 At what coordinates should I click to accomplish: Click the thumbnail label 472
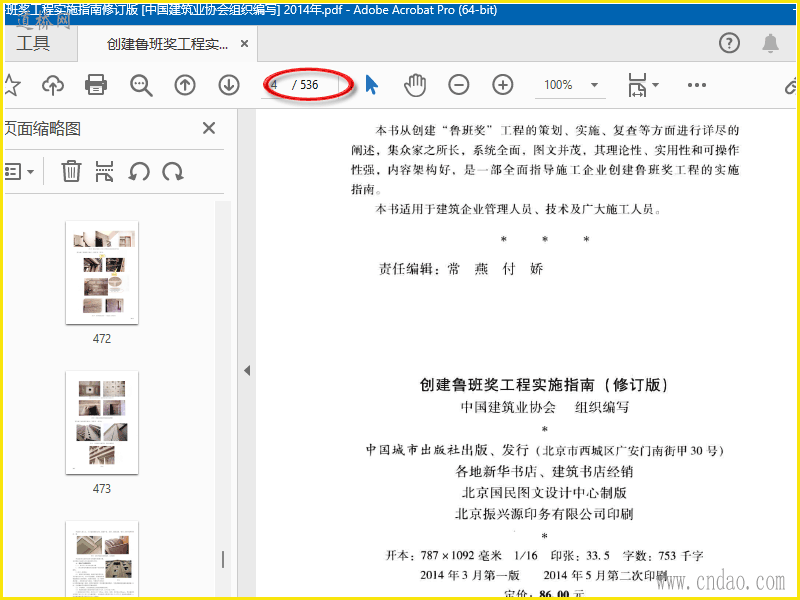tap(102, 338)
